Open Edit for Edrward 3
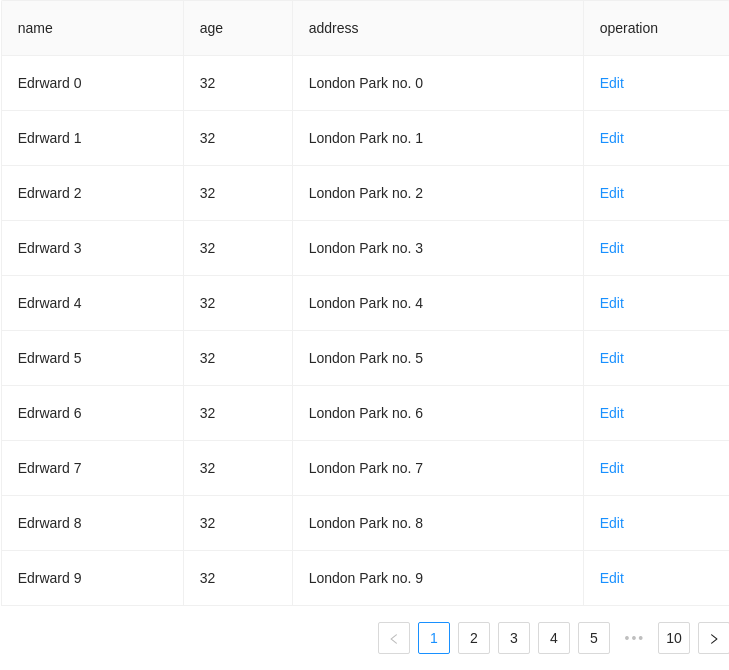Viewport: 729px width, 670px height. click(611, 248)
